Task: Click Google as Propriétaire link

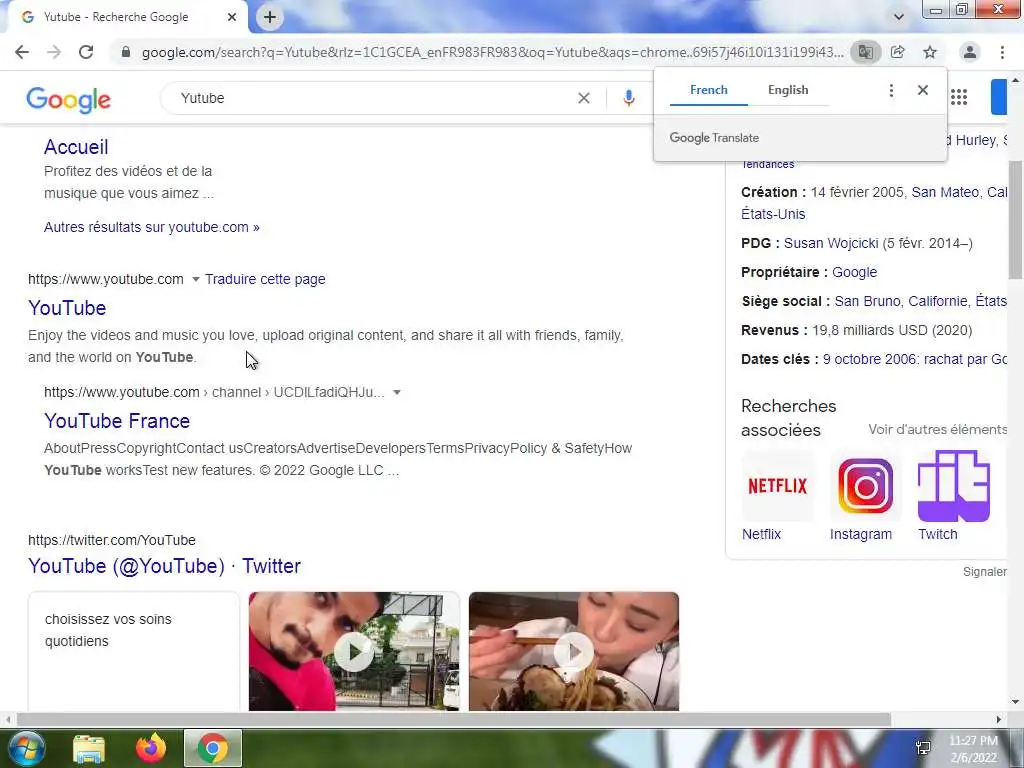Action: click(854, 272)
